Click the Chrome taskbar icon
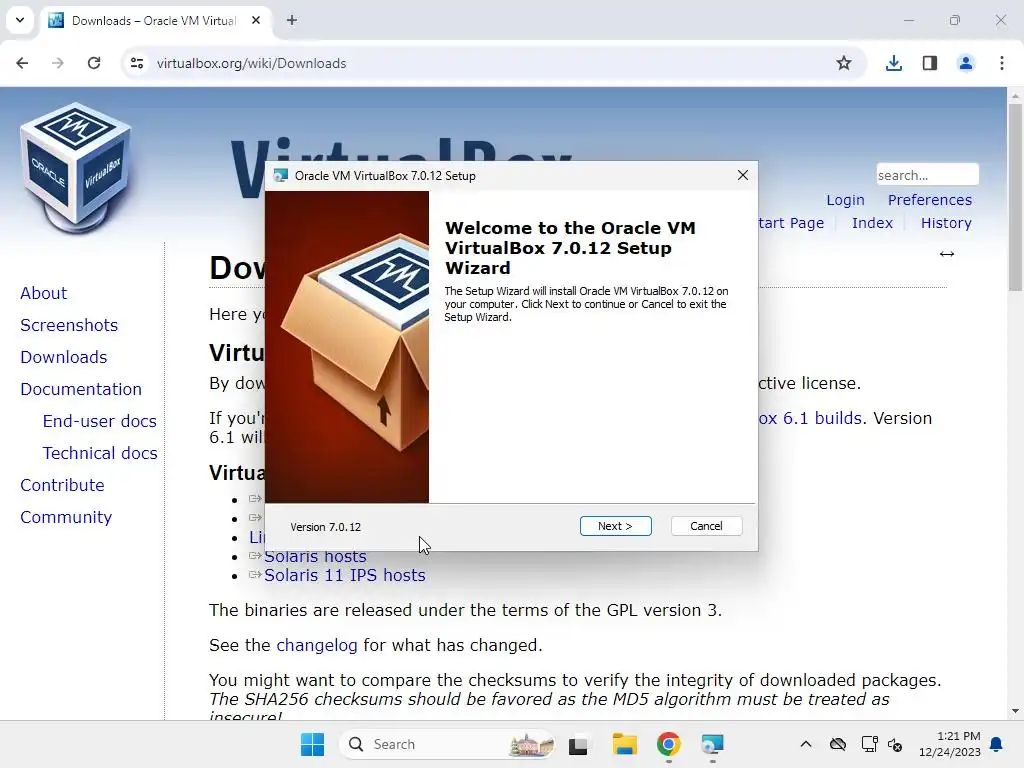The height and width of the screenshot is (768, 1024). click(668, 744)
